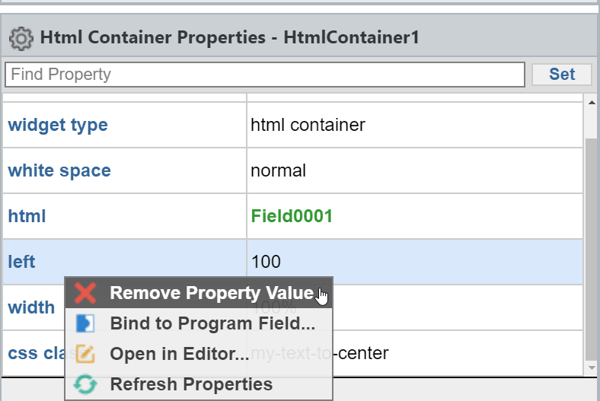Screen dimensions: 600x401
Task: Select Remove Property Value menu entry
Action: pyautogui.click(x=199, y=293)
